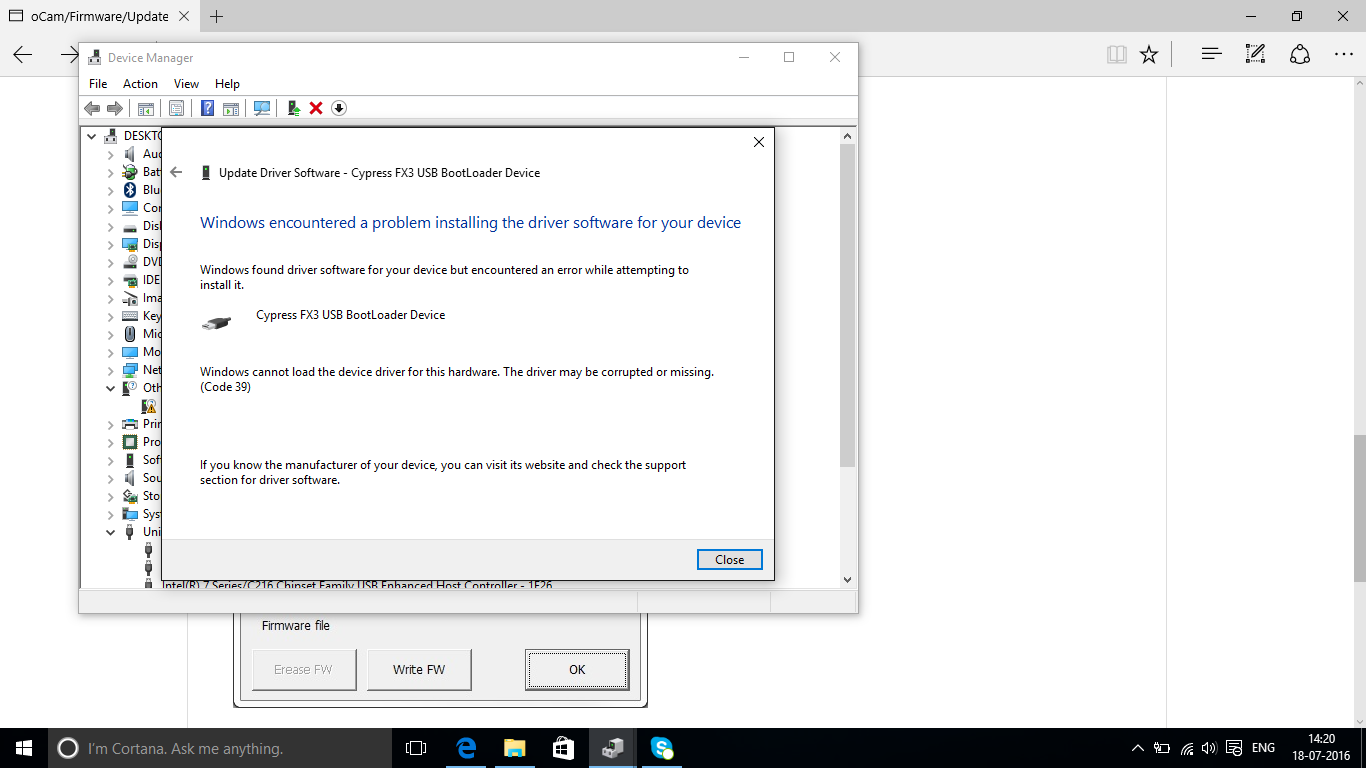Click Device Manager vertical scrollbar thumb
The image size is (1366, 768).
point(847,305)
